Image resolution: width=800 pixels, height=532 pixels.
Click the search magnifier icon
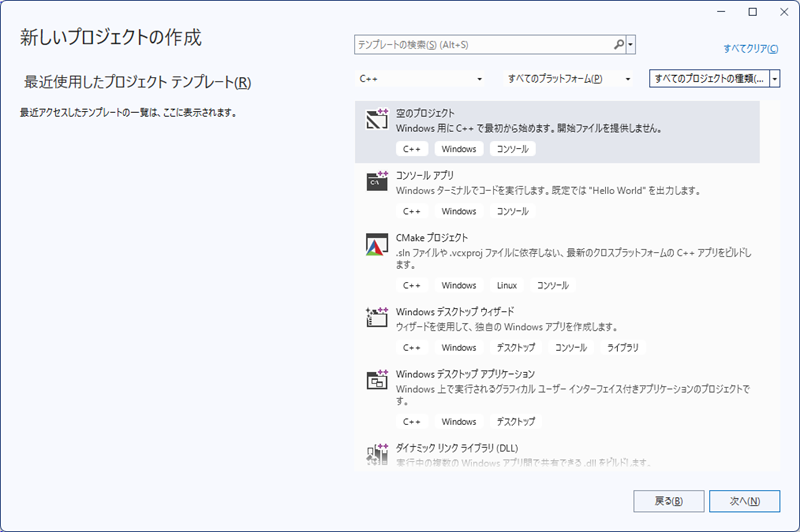618,45
